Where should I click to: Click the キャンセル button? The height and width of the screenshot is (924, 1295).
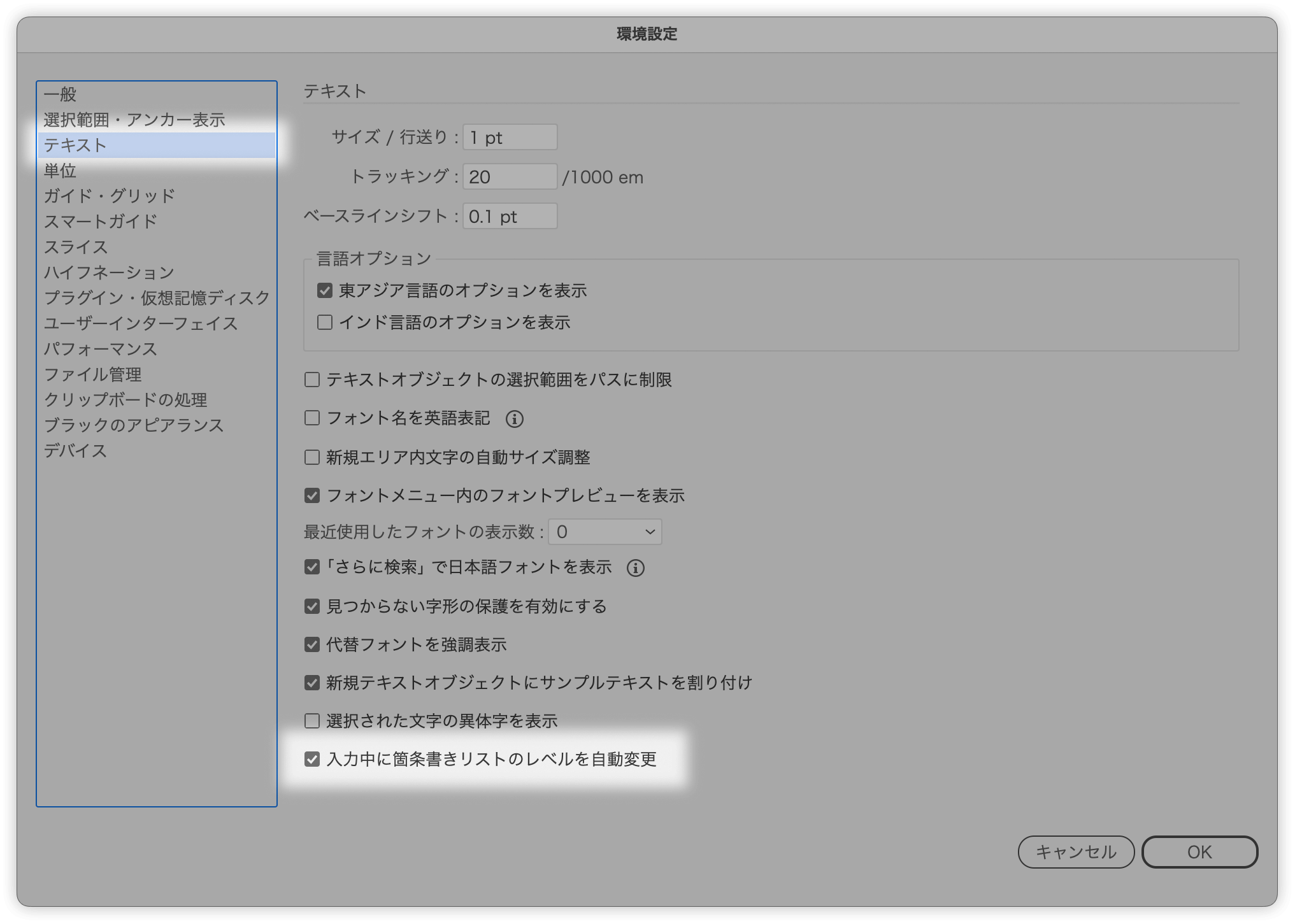pyautogui.click(x=1075, y=852)
